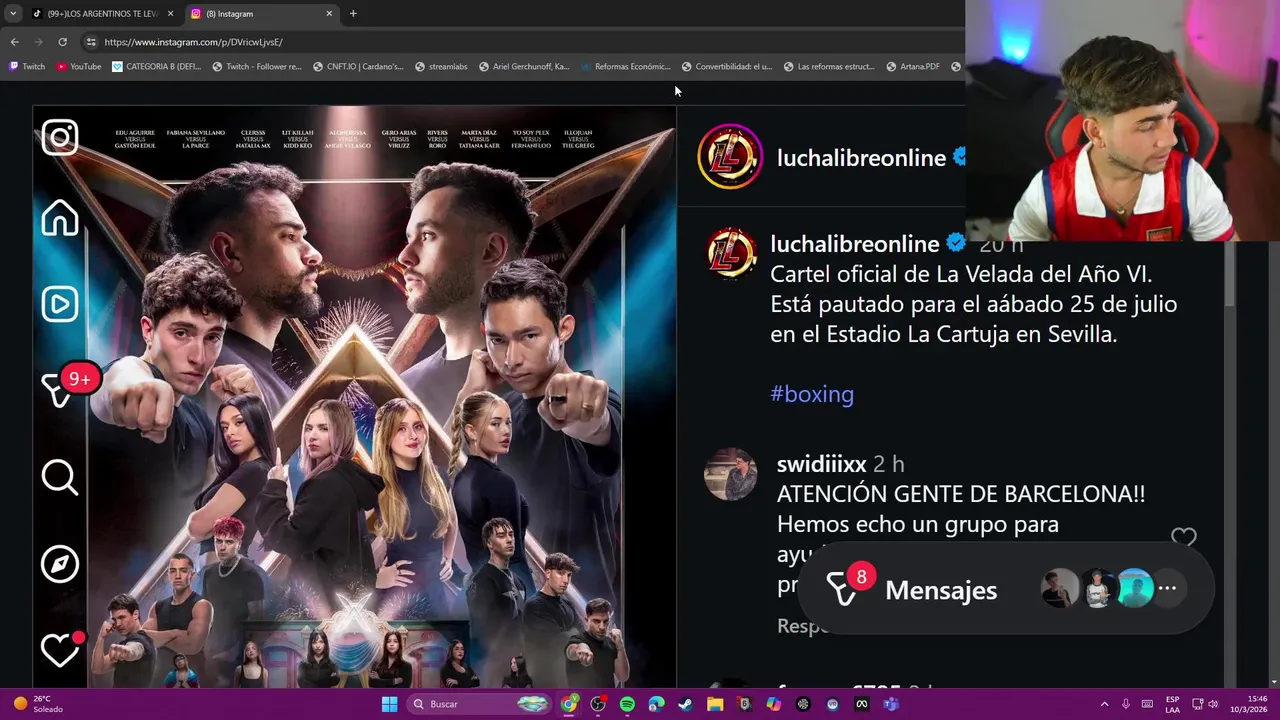1280x720 pixels.
Task: Open YouTube bookmark
Action: coord(79,67)
